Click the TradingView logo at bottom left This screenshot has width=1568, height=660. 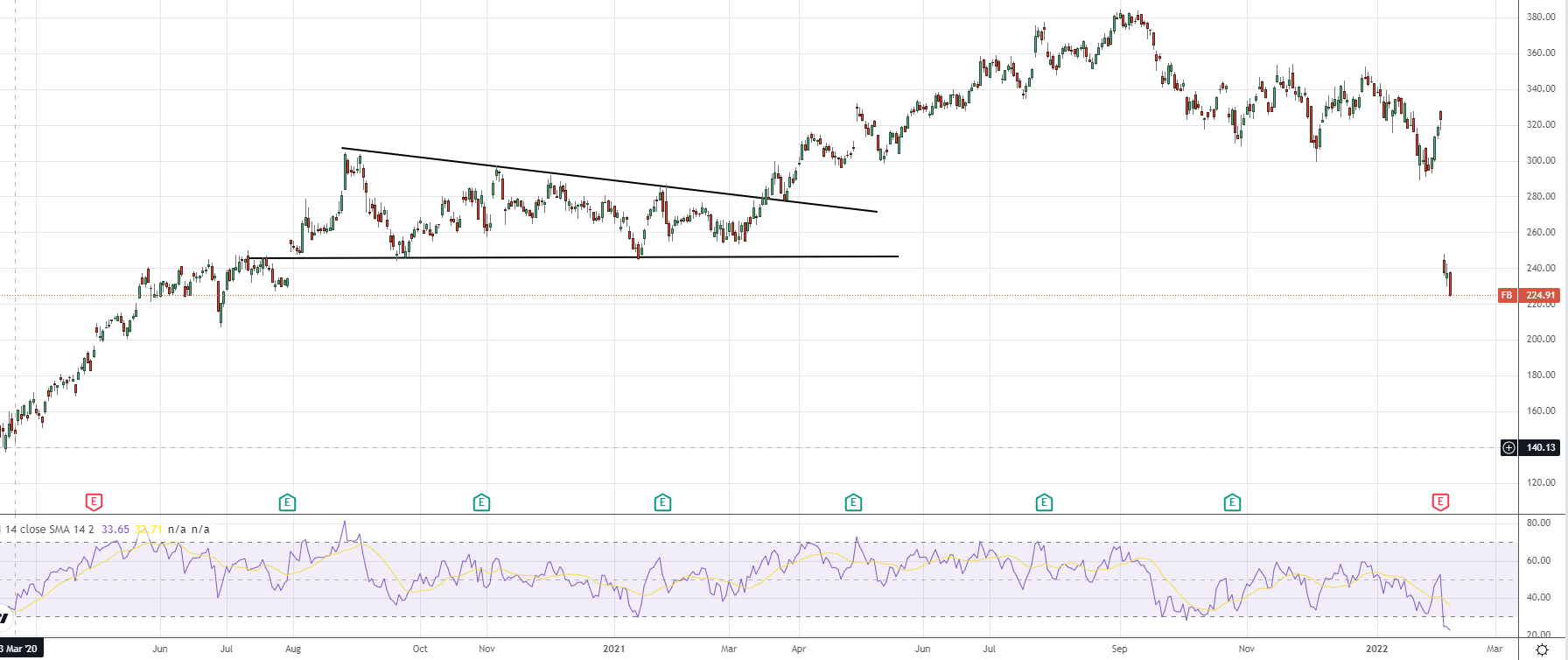click(4, 618)
